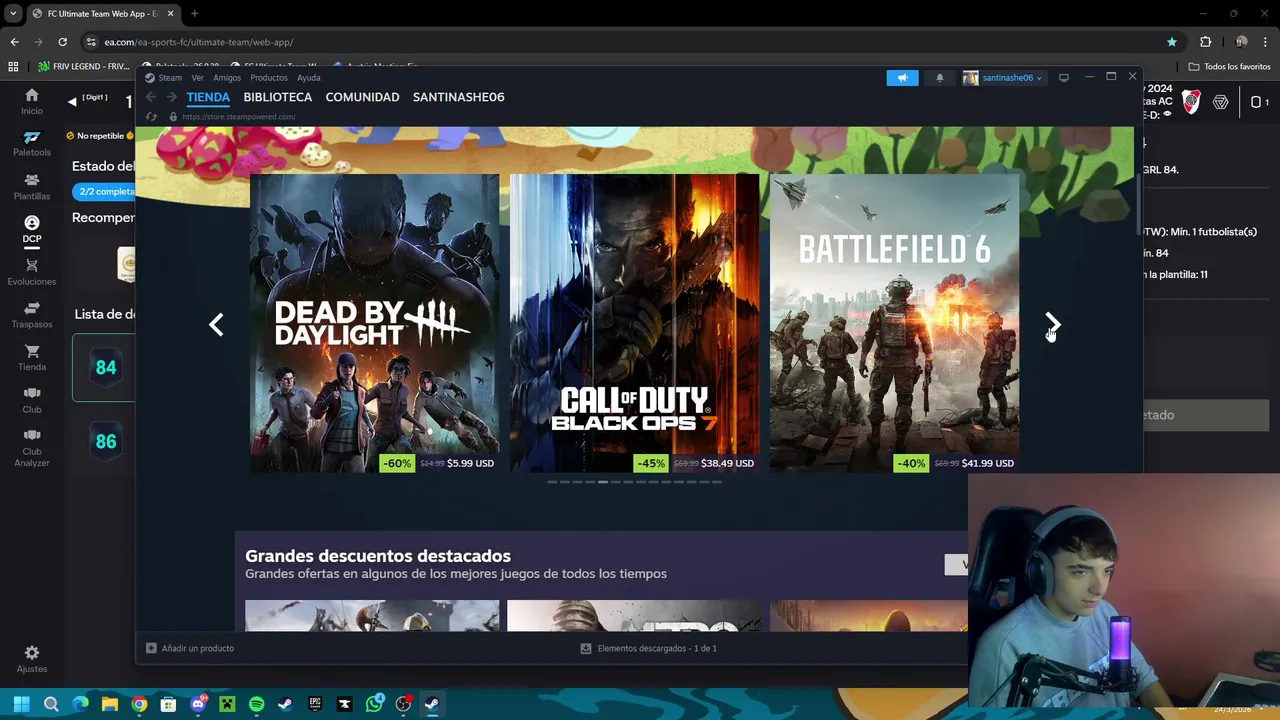Screen dimensions: 1280x720
Task: Open a new Chrome tab
Action: coord(194,14)
